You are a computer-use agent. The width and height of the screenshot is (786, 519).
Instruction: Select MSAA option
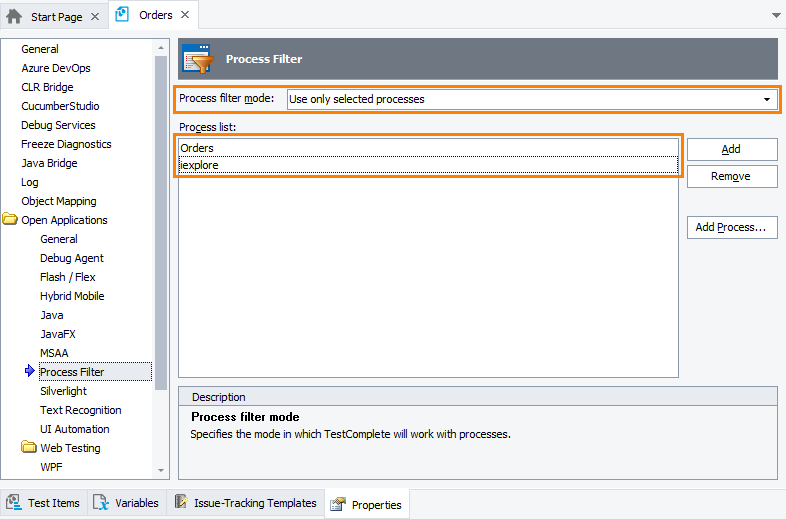[x=54, y=354]
